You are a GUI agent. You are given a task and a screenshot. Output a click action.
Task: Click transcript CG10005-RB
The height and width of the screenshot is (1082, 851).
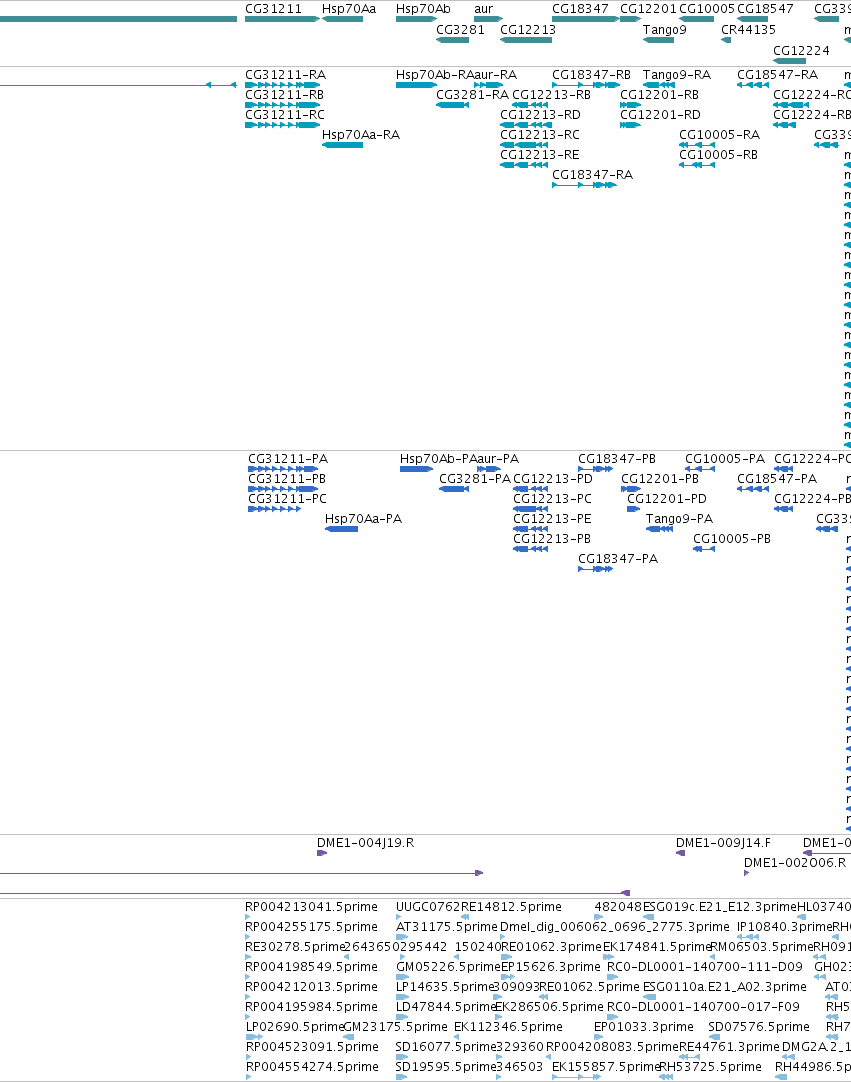click(718, 155)
